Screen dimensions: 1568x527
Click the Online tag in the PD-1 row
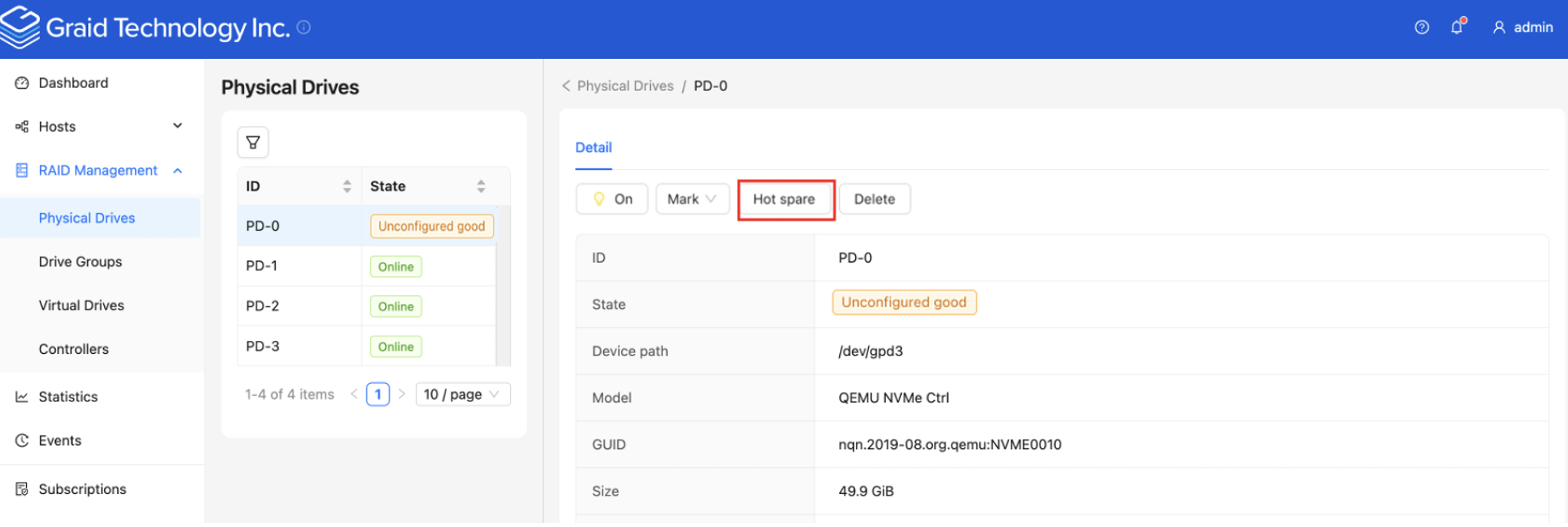click(x=396, y=267)
